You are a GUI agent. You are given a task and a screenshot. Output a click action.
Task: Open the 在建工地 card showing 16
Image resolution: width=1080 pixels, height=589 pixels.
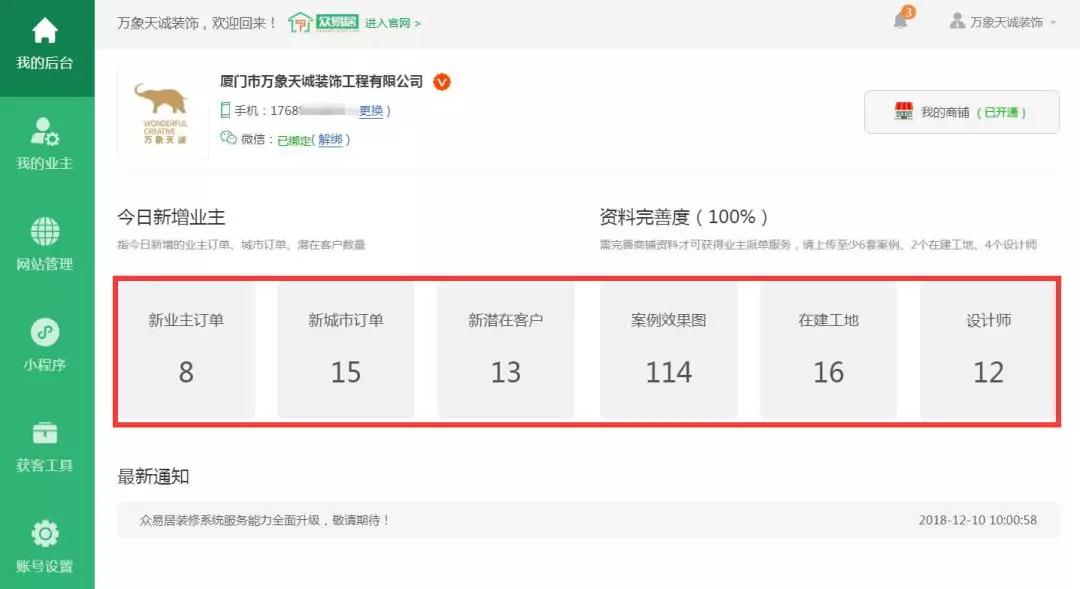coord(828,350)
